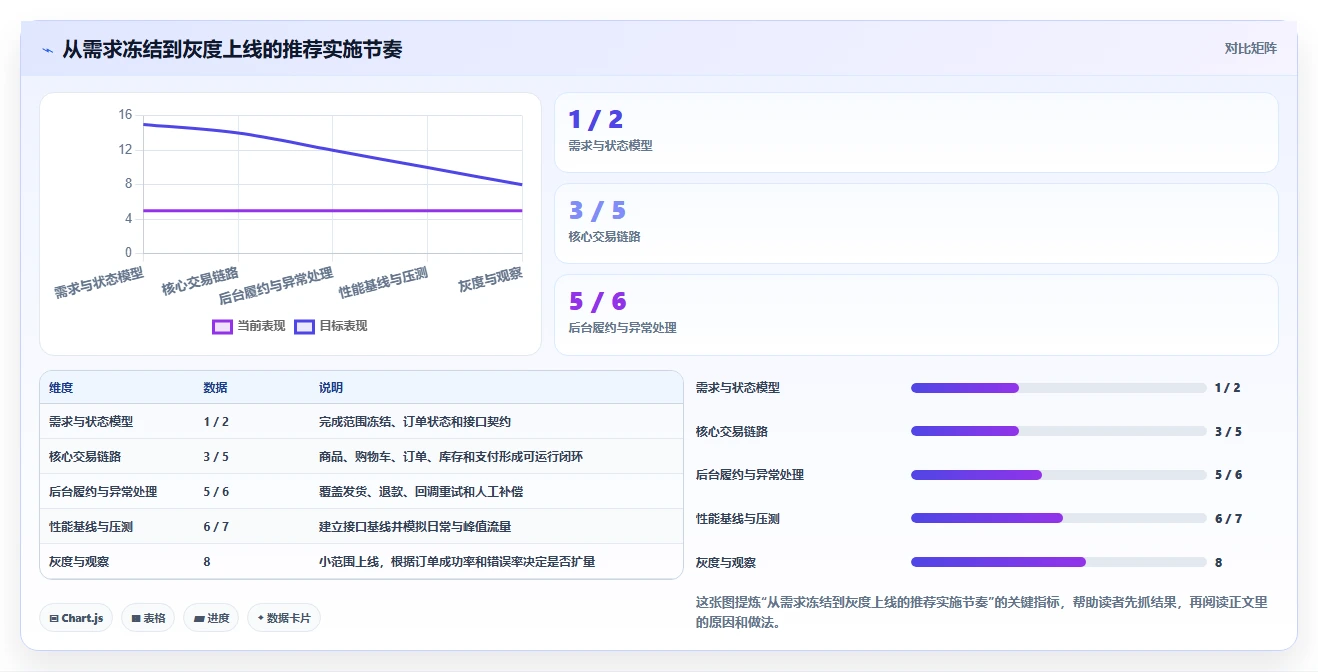Open the 3 / 5 核心交易链路 data card
This screenshot has width=1318, height=672.
click(916, 223)
